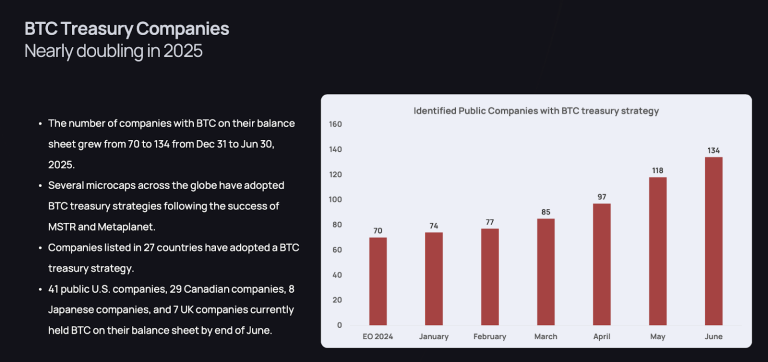768x362 pixels.
Task: Click the BTC Treasury Companies heading
Action: click(x=127, y=29)
